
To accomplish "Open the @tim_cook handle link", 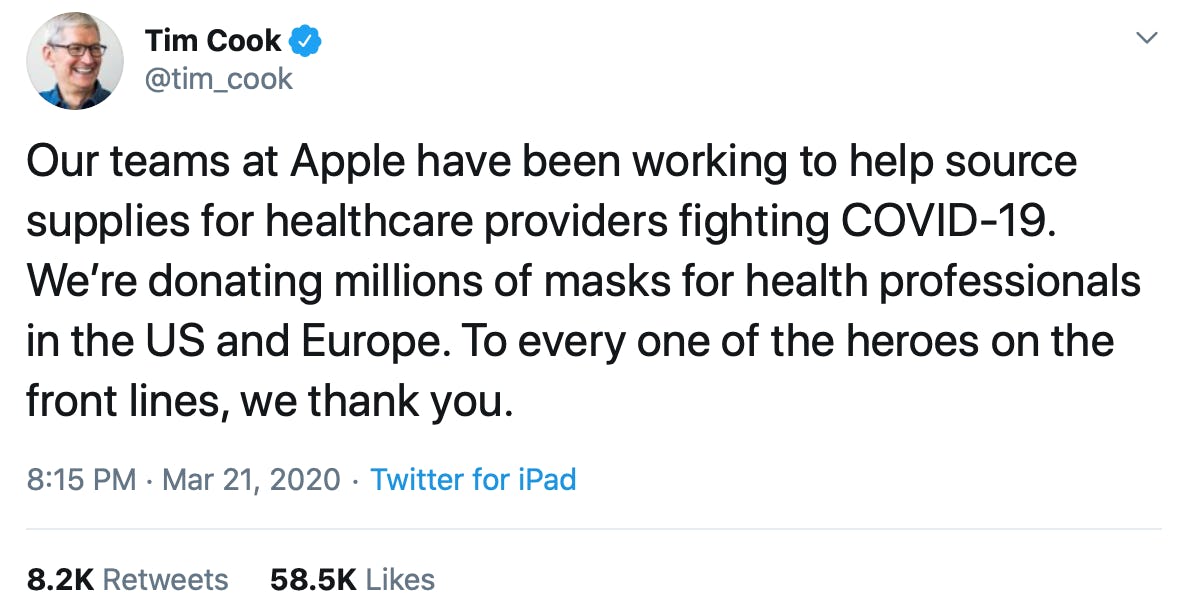I will click(x=219, y=78).
